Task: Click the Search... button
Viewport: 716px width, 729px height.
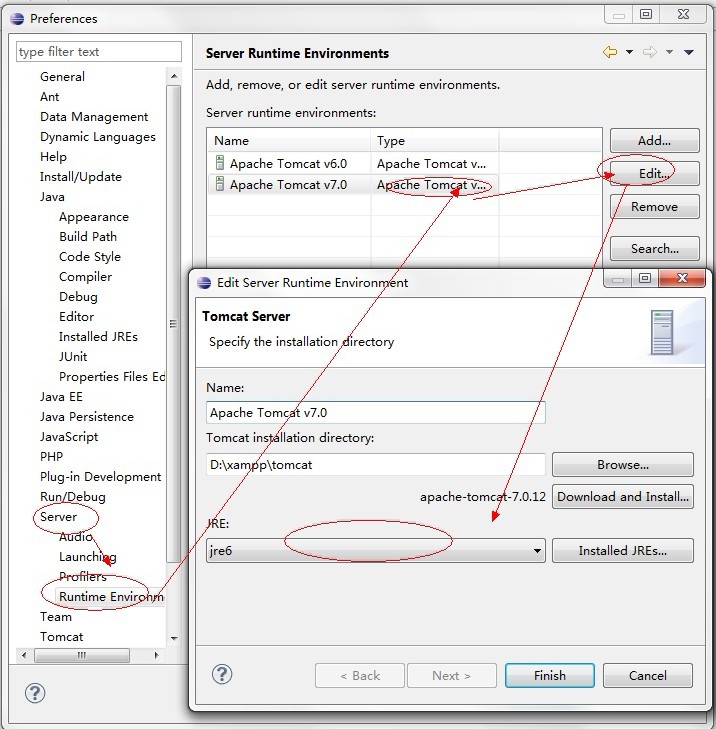Action: pos(654,248)
